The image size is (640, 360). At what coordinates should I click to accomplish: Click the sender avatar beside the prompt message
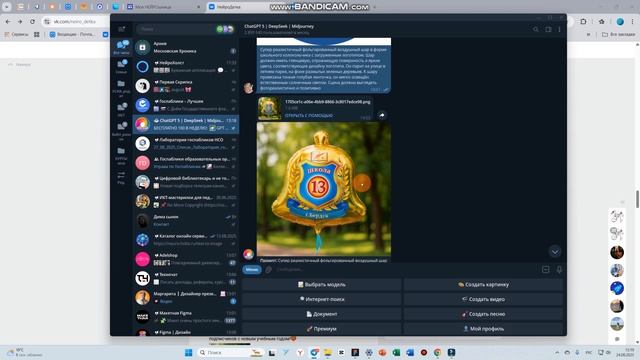pos(249,88)
